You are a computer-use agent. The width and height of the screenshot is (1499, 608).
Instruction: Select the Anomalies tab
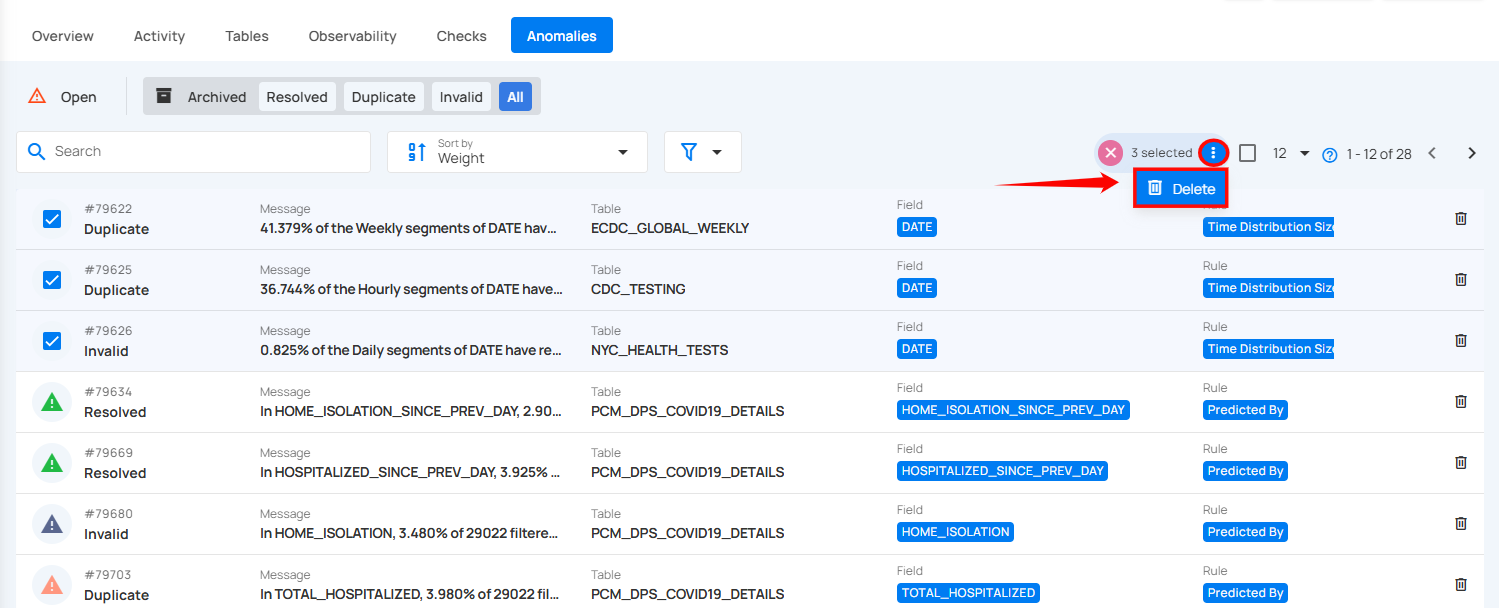pos(562,36)
